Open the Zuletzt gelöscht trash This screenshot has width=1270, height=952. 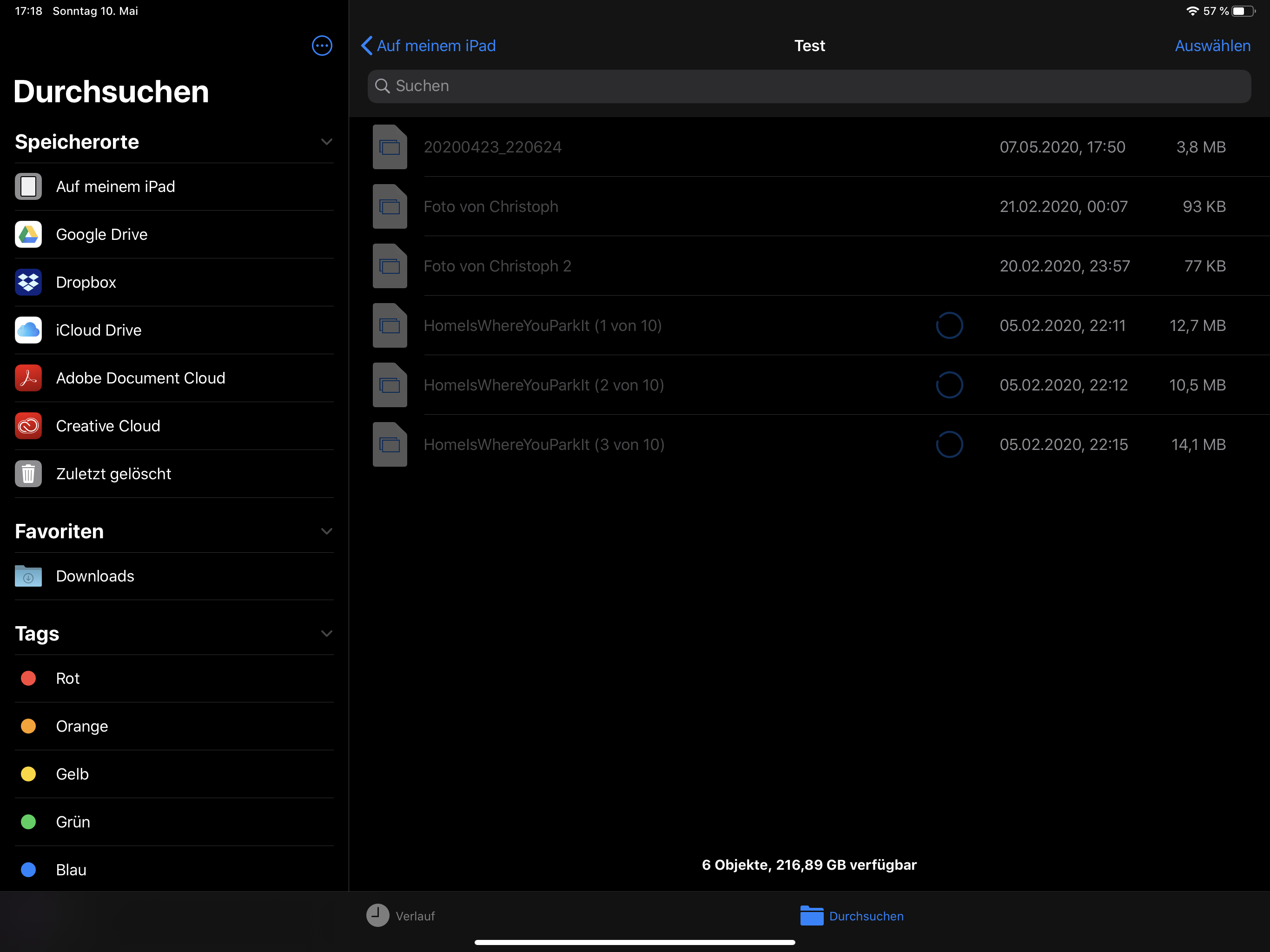pos(113,474)
